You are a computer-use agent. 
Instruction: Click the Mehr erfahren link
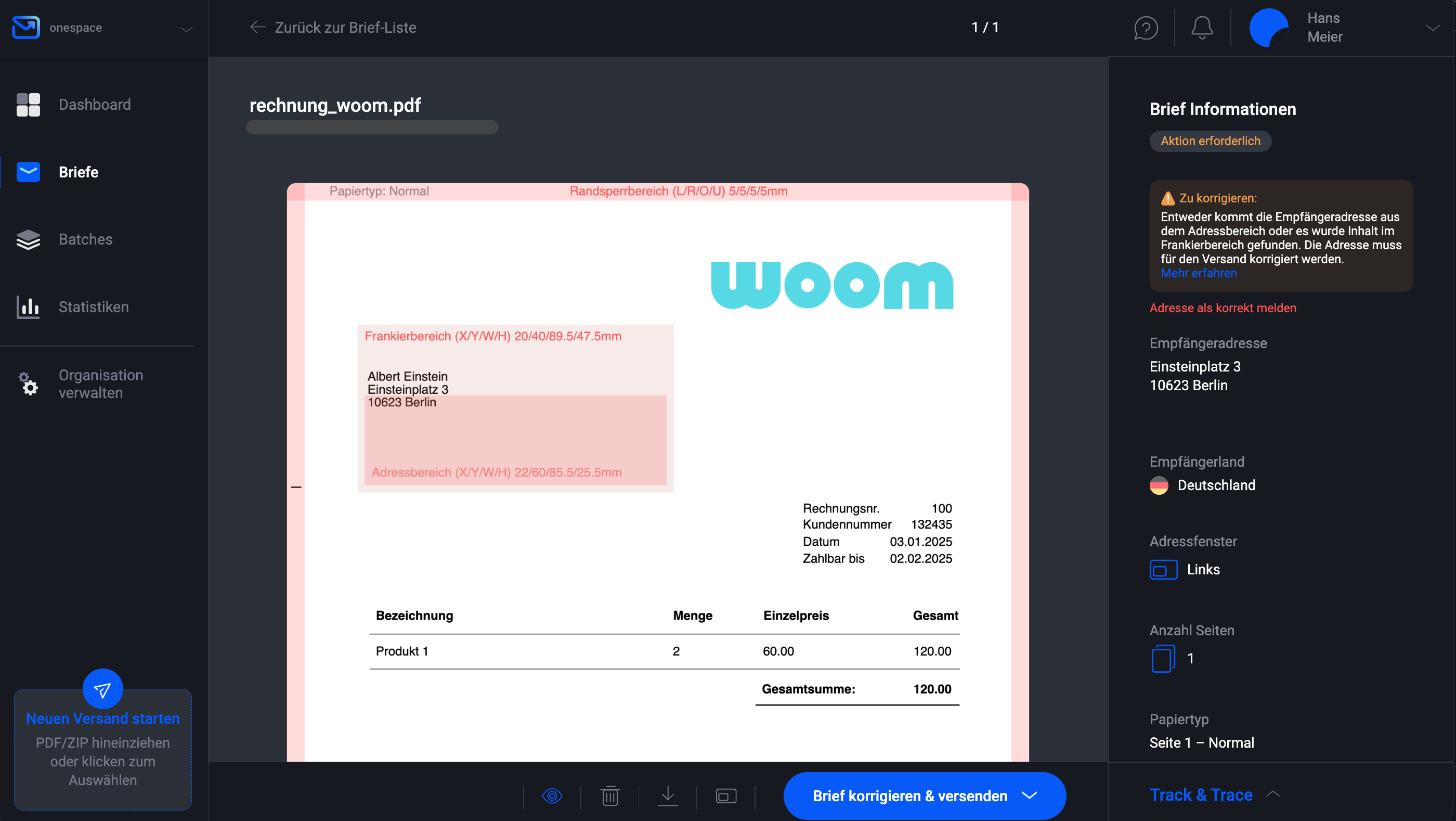tap(1198, 273)
